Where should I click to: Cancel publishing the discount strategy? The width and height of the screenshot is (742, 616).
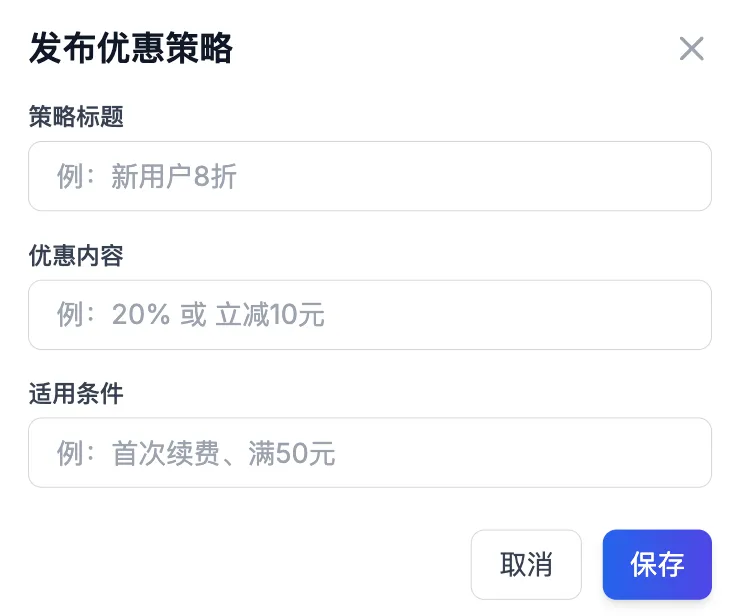point(526,564)
